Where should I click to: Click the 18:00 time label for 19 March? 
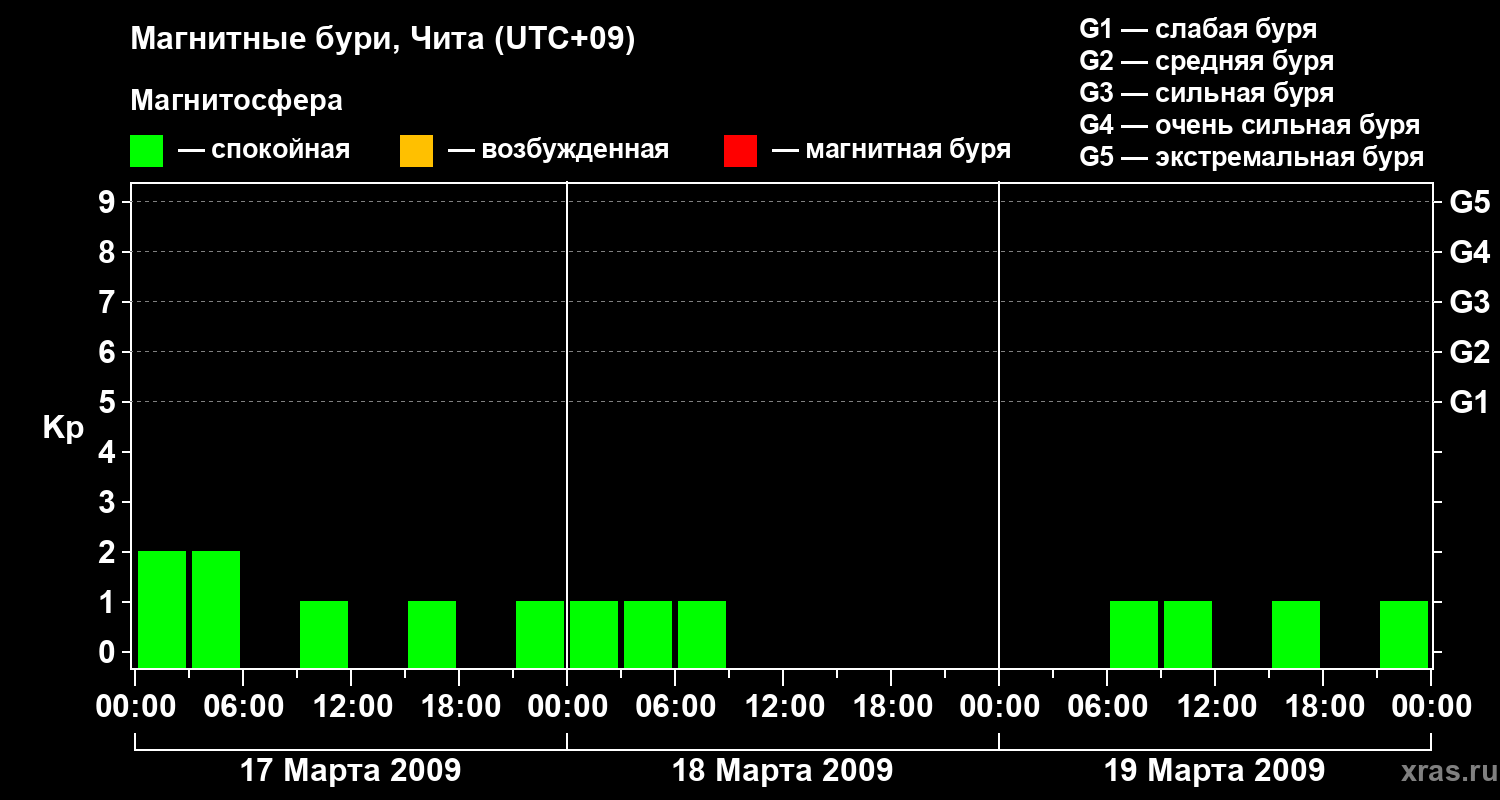(1323, 707)
